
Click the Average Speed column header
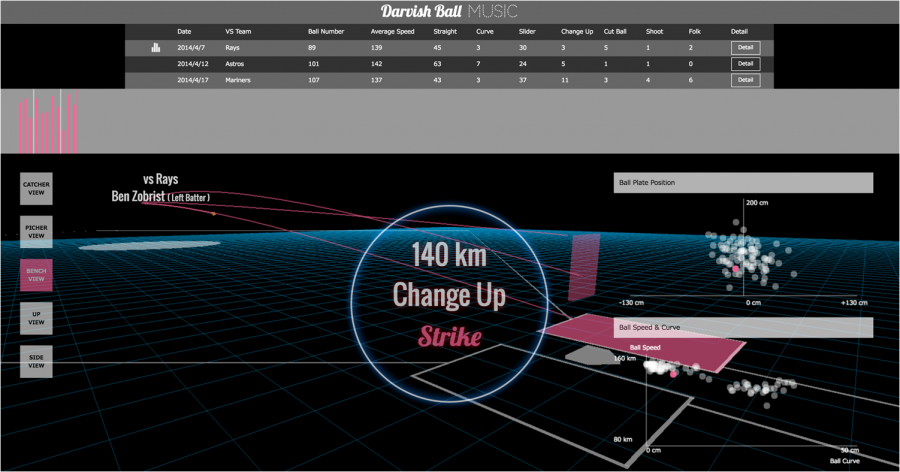pyautogui.click(x=390, y=31)
